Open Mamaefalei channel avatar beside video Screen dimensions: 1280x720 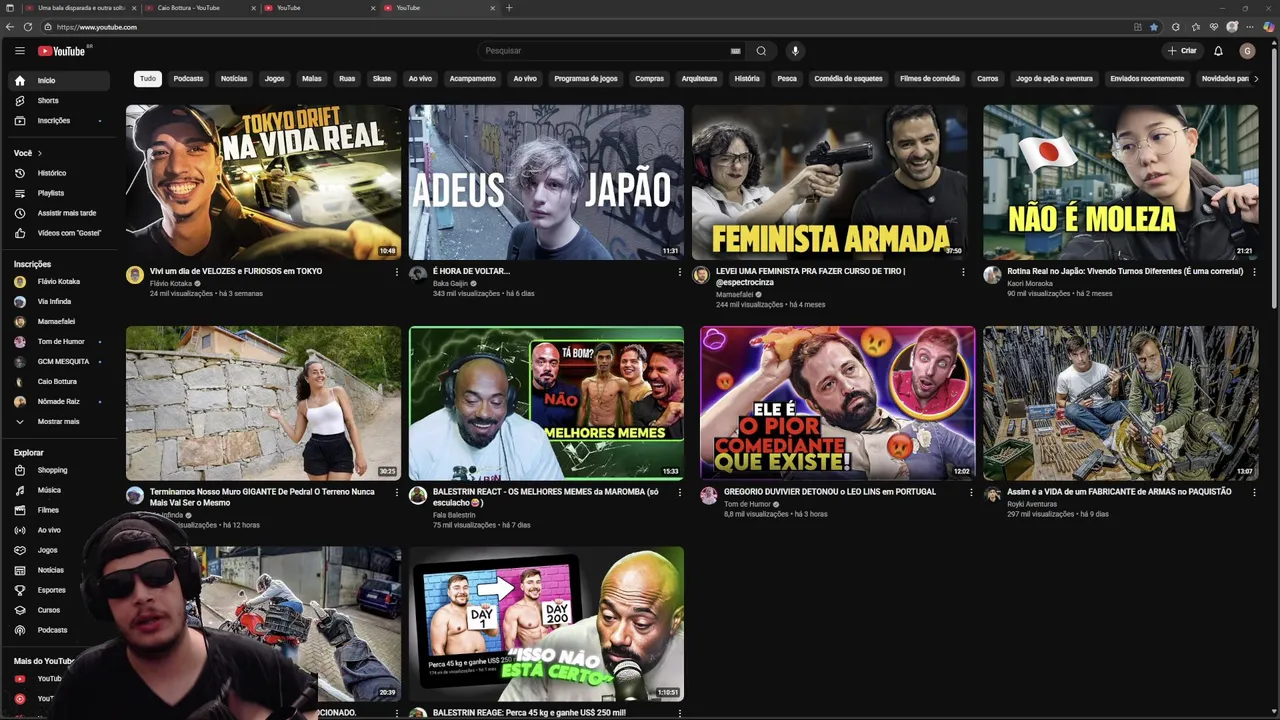(x=701, y=275)
